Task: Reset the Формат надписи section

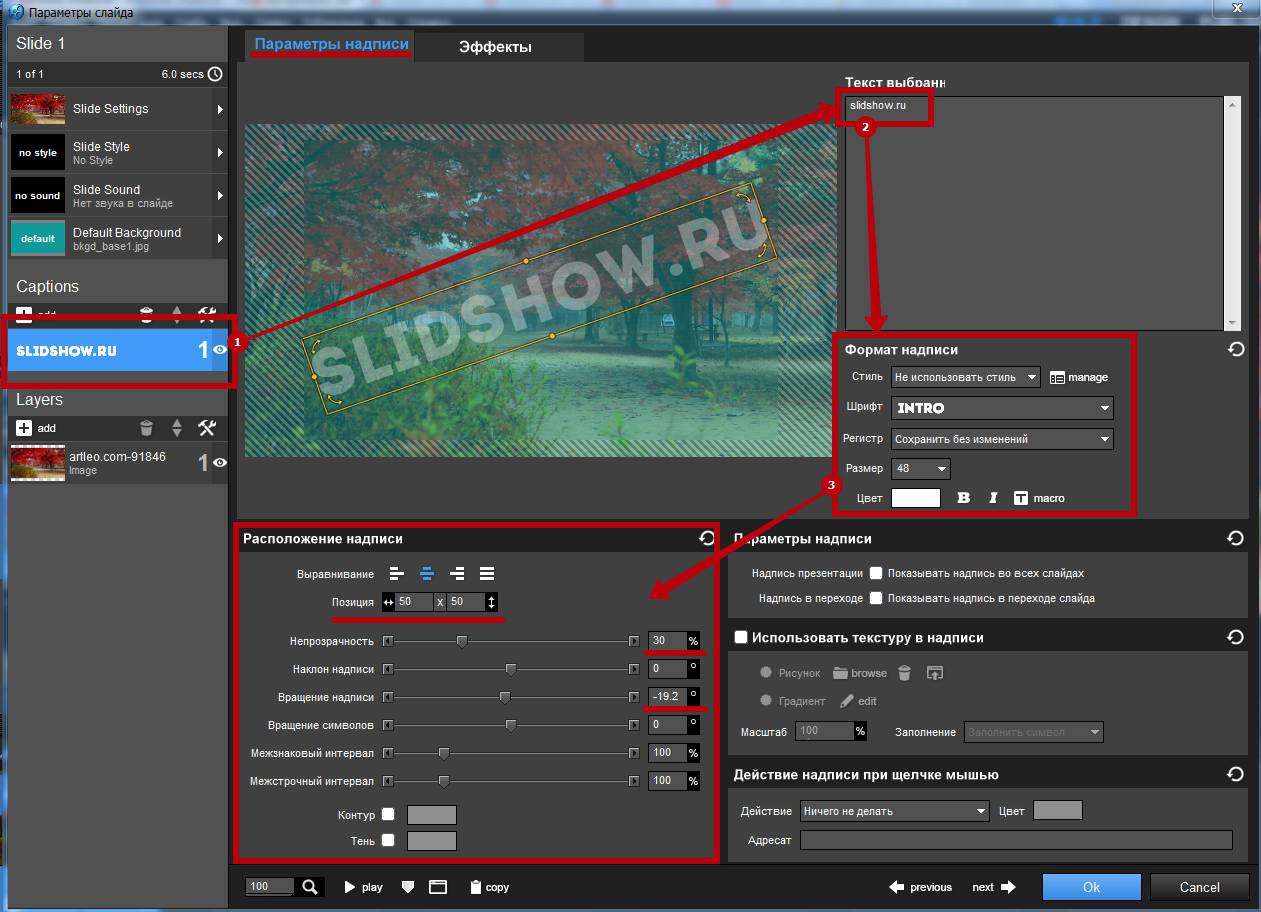Action: pos(1236,350)
